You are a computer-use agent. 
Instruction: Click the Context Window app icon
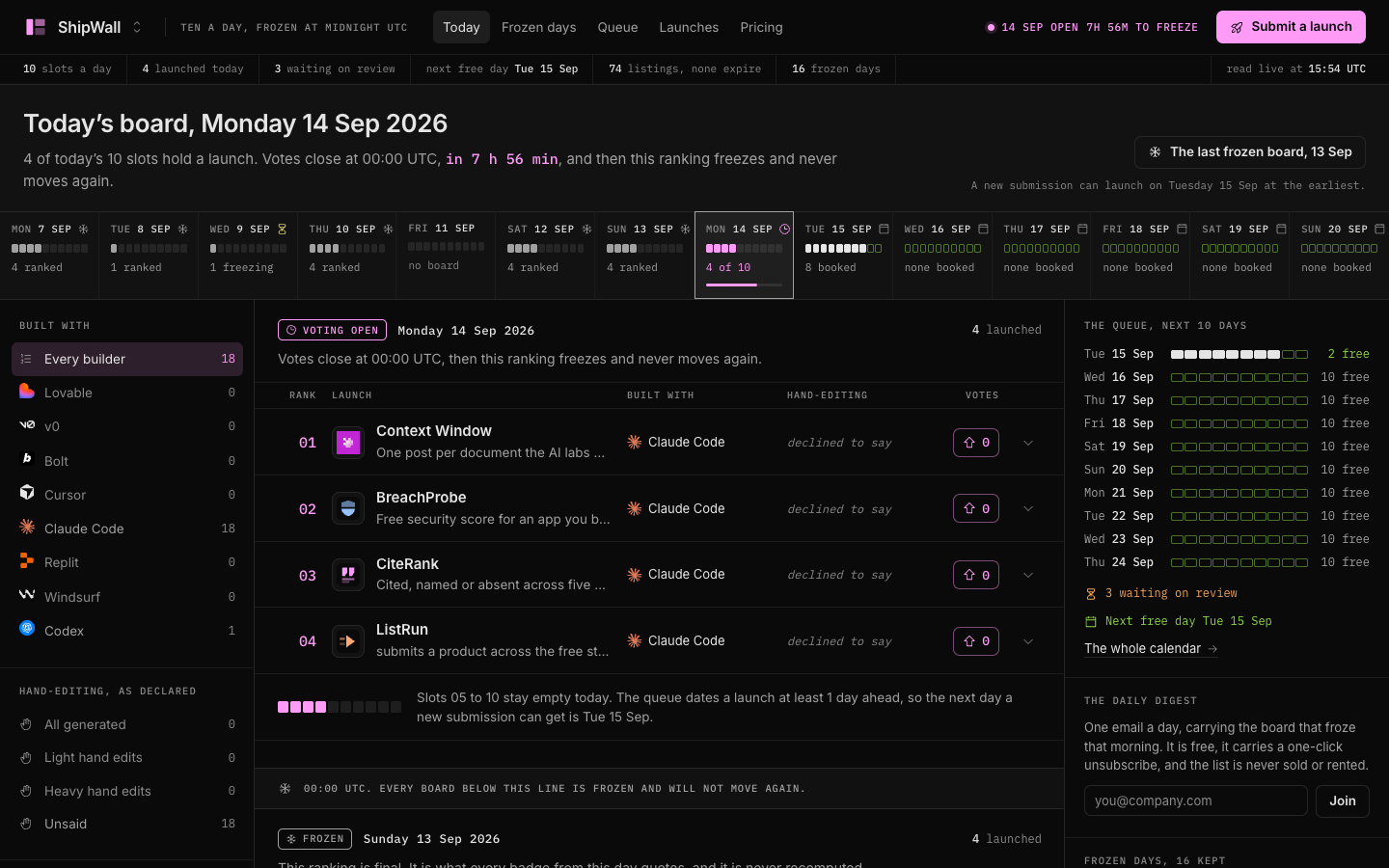(348, 443)
